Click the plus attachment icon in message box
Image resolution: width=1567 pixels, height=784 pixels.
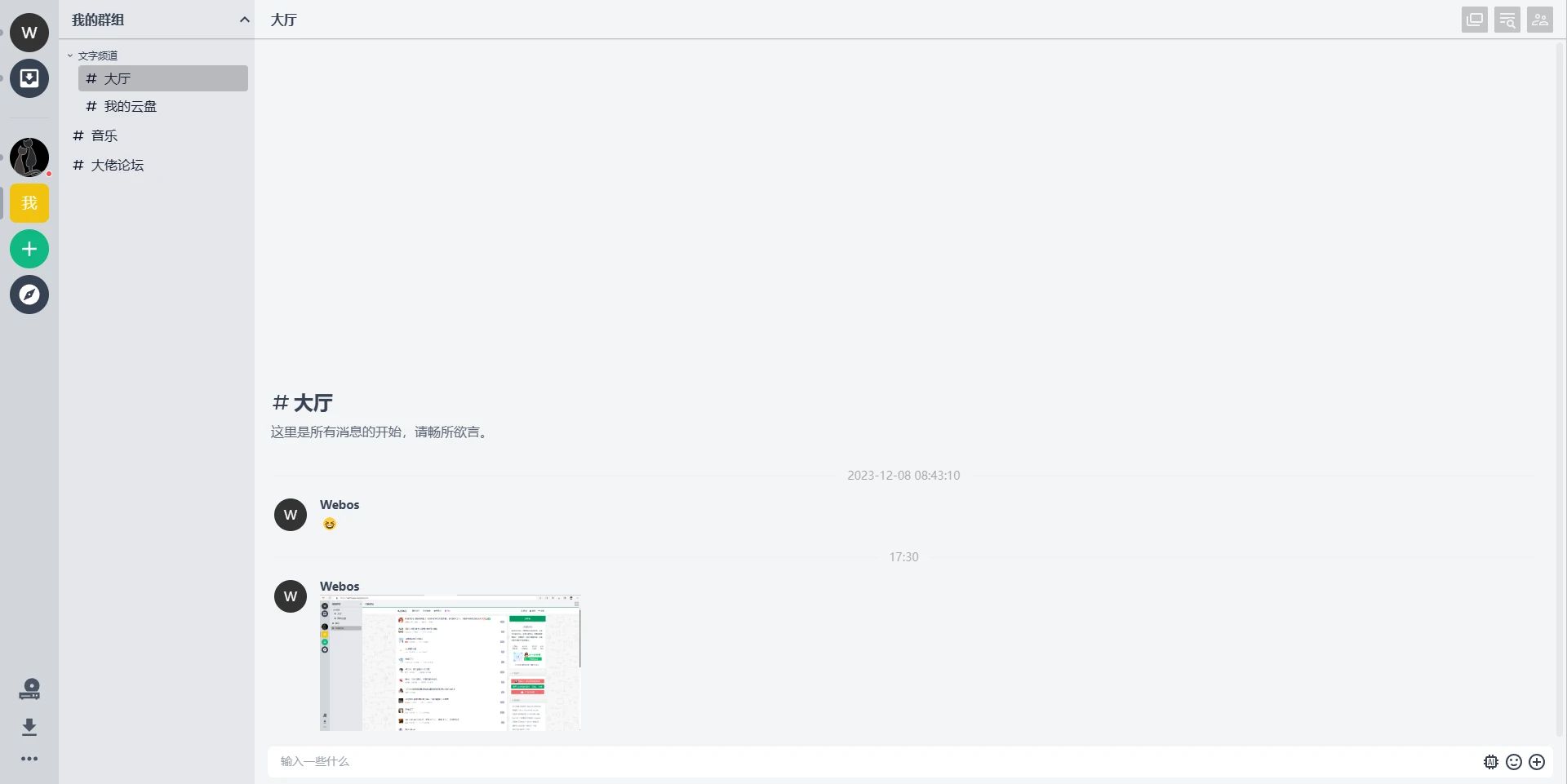[x=1537, y=762]
